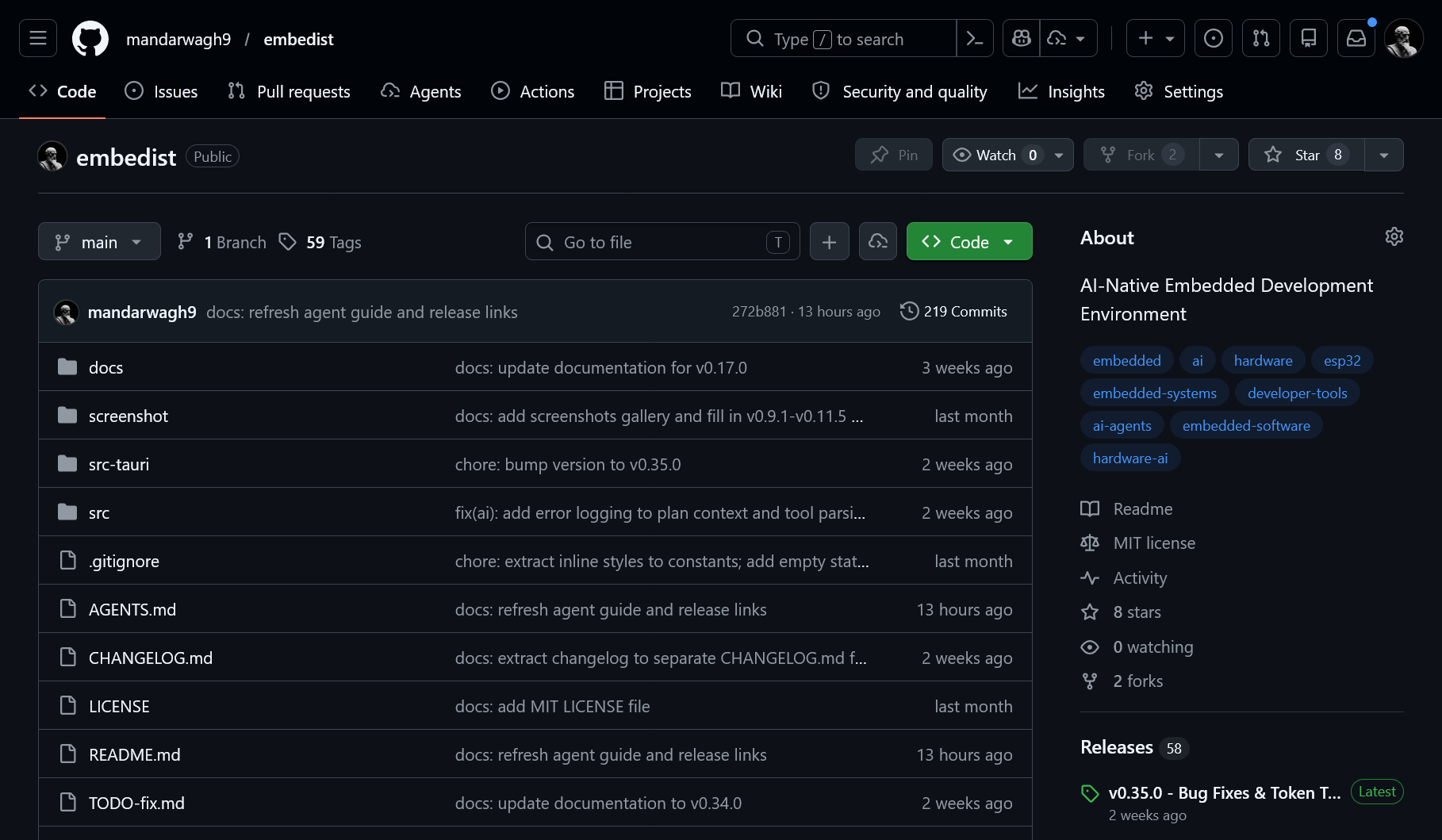
Task: Click the Go to file search field
Action: point(662,241)
